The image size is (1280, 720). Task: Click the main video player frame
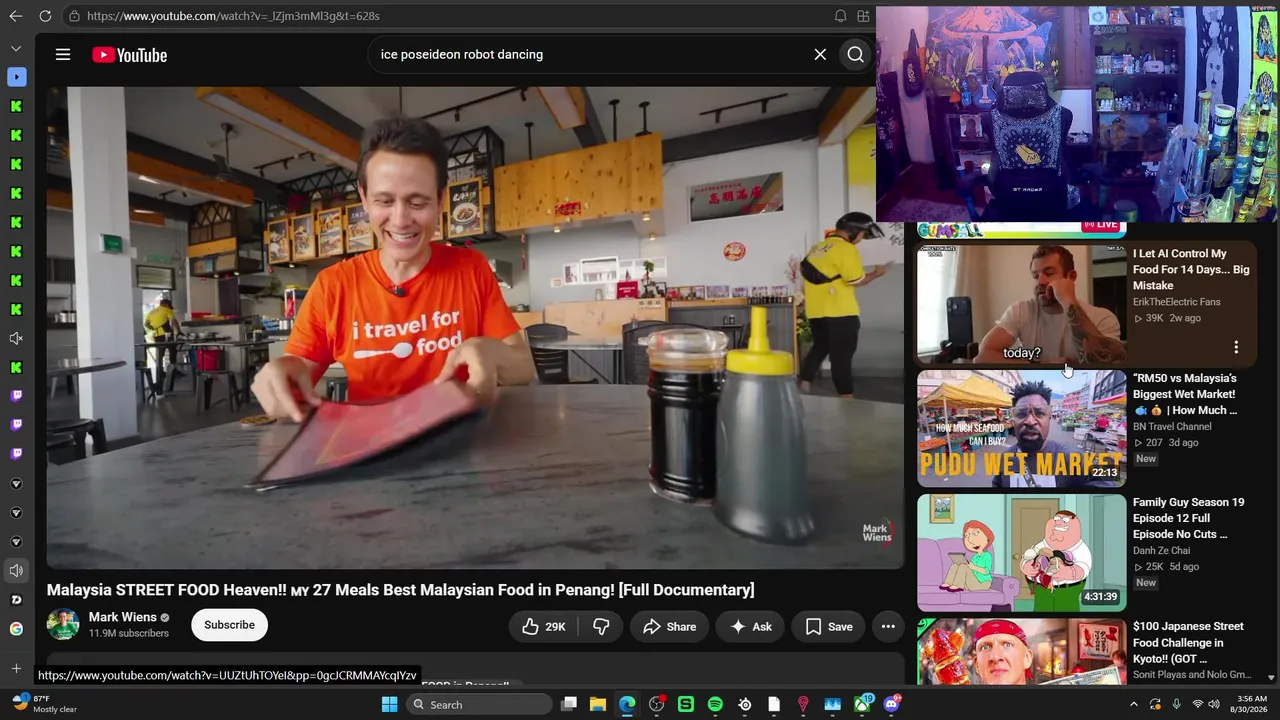click(475, 327)
